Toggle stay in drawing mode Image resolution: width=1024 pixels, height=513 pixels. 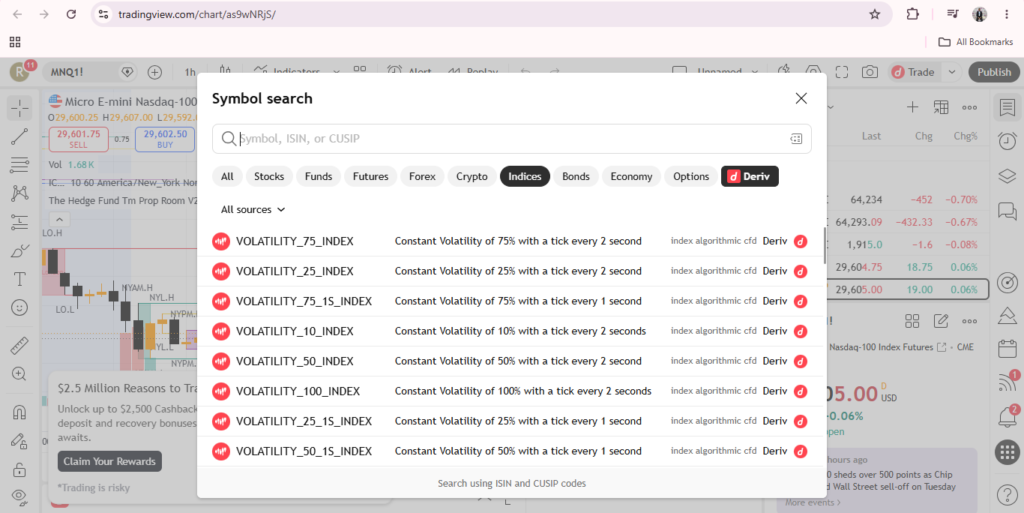[x=20, y=441]
